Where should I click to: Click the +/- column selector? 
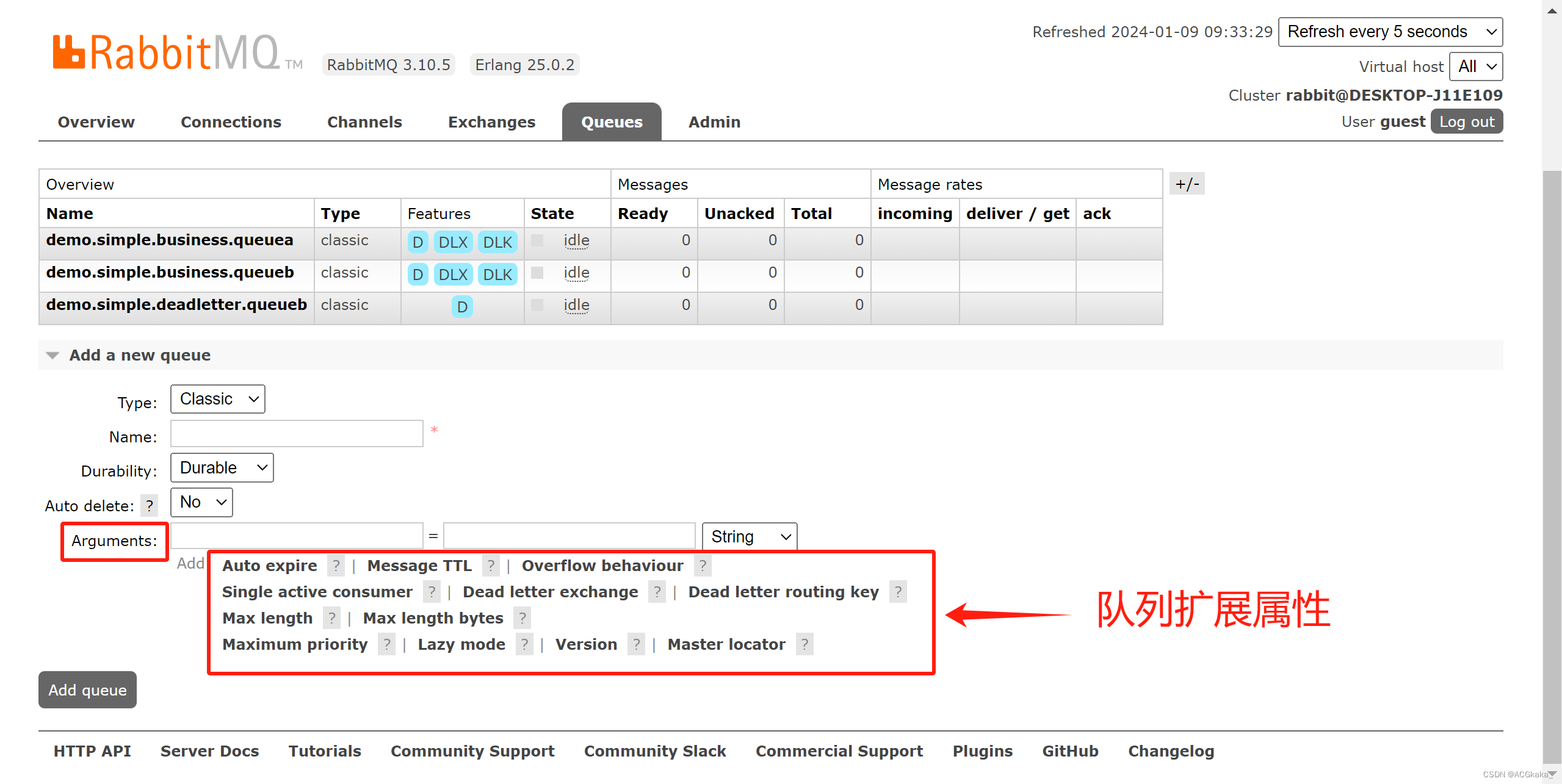1186,183
